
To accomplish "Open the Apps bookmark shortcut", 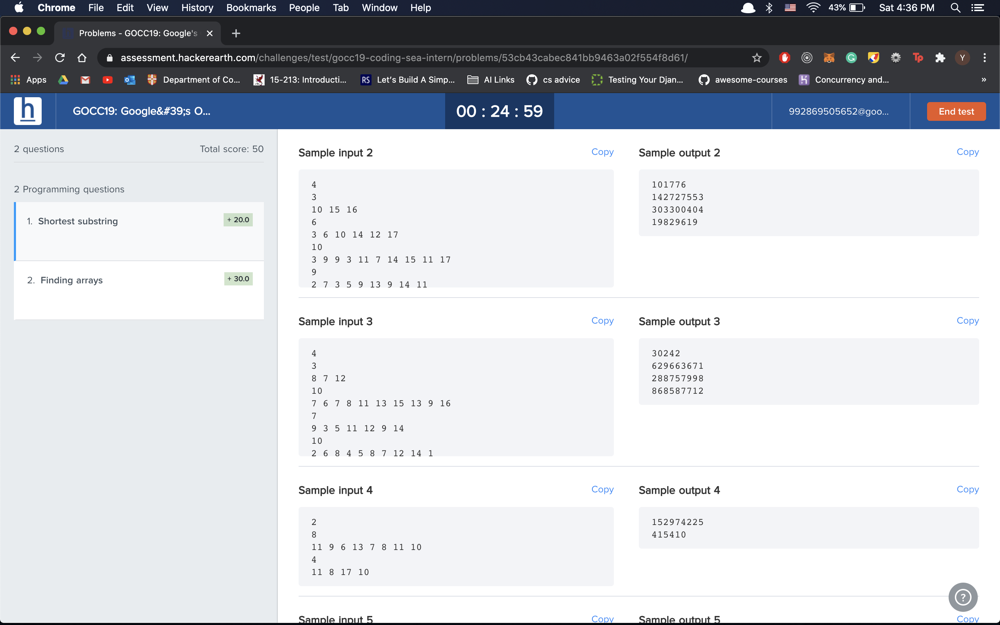I will coord(28,80).
